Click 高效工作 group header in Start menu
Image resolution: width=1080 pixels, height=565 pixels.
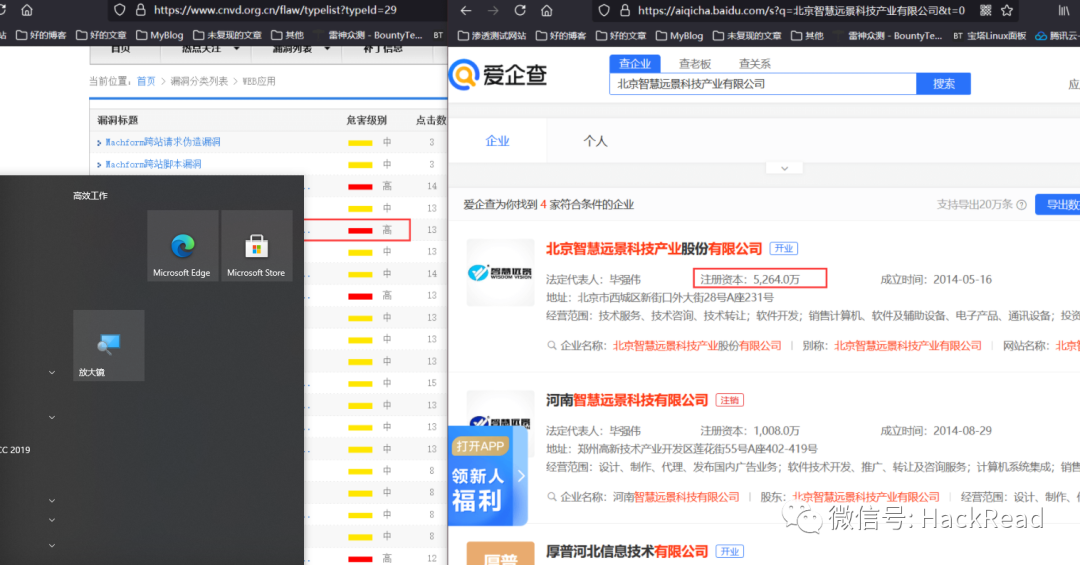point(90,196)
